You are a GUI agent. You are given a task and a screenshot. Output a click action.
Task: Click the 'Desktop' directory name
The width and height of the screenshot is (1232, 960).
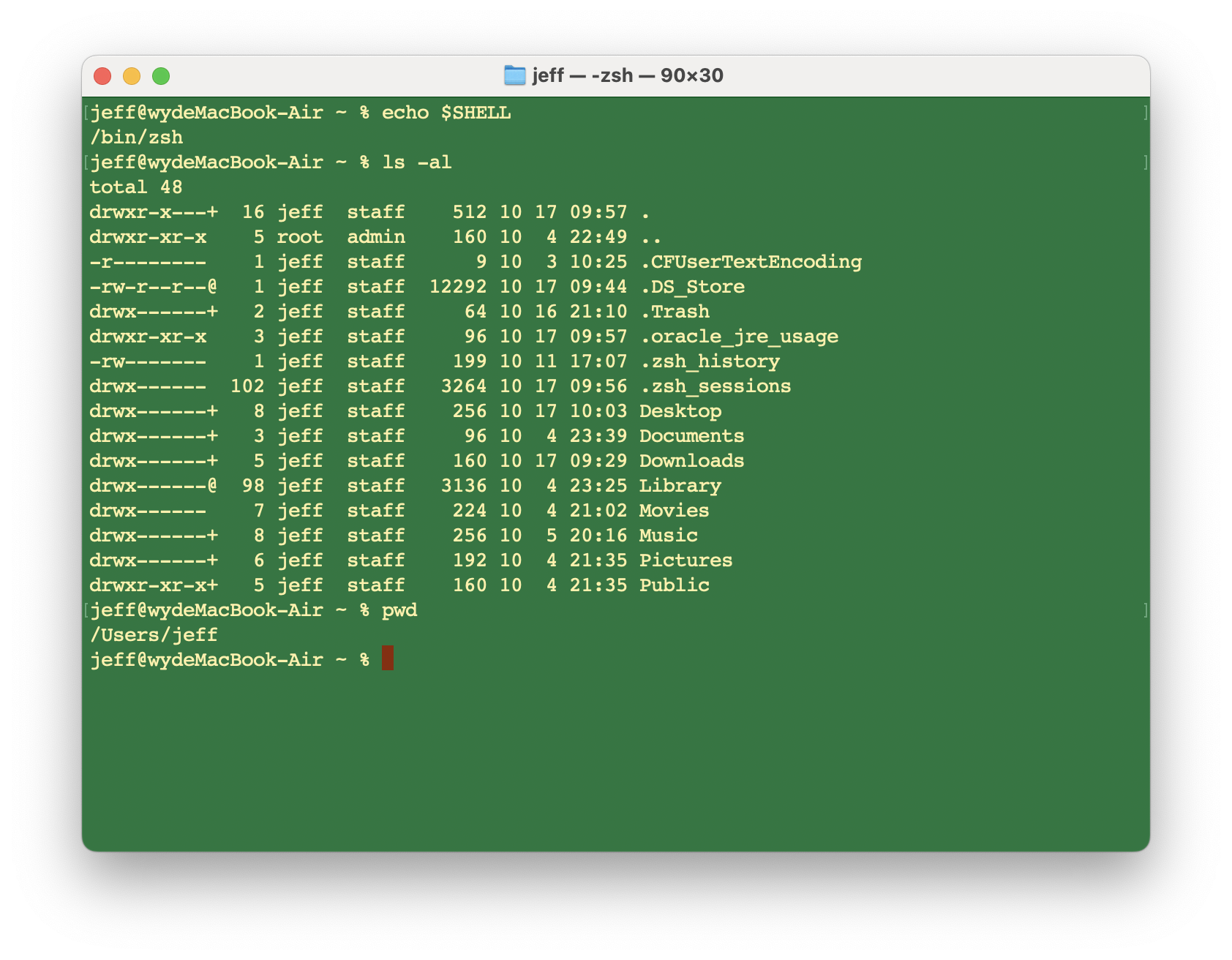click(680, 411)
